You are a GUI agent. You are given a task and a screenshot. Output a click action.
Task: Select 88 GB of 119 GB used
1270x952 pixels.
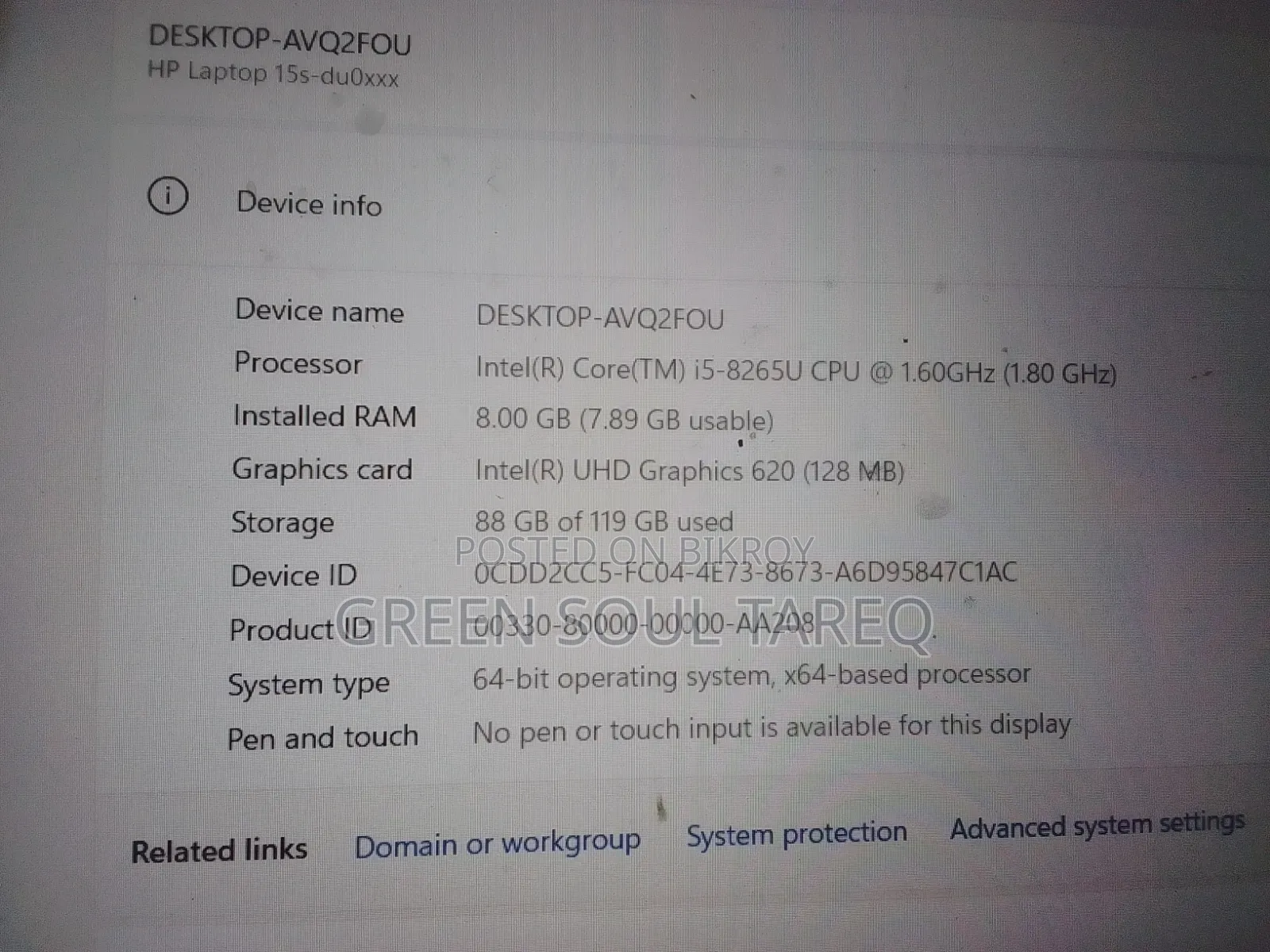[x=604, y=521]
